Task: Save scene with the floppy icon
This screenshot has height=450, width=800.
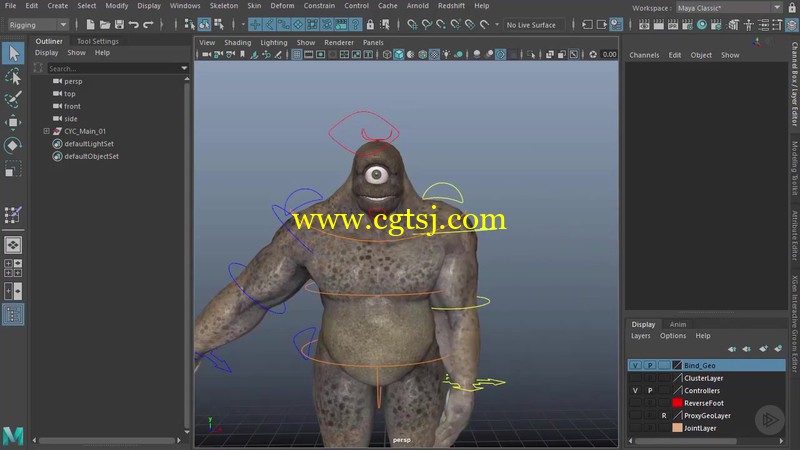Action: pos(119,24)
